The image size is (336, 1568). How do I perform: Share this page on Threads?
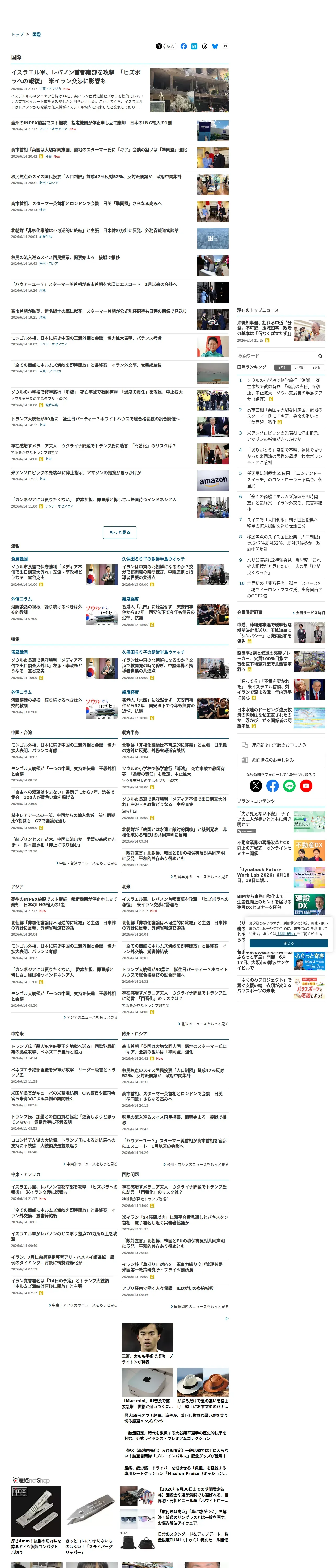coord(204,46)
